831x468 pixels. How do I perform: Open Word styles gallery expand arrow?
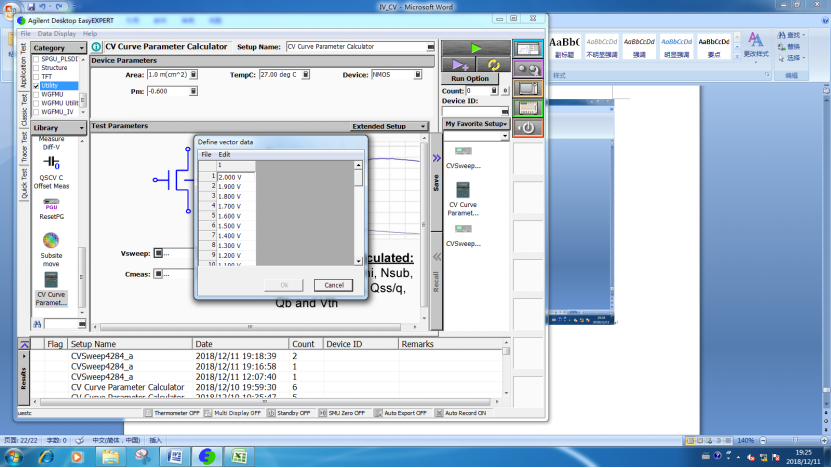tap(737, 56)
